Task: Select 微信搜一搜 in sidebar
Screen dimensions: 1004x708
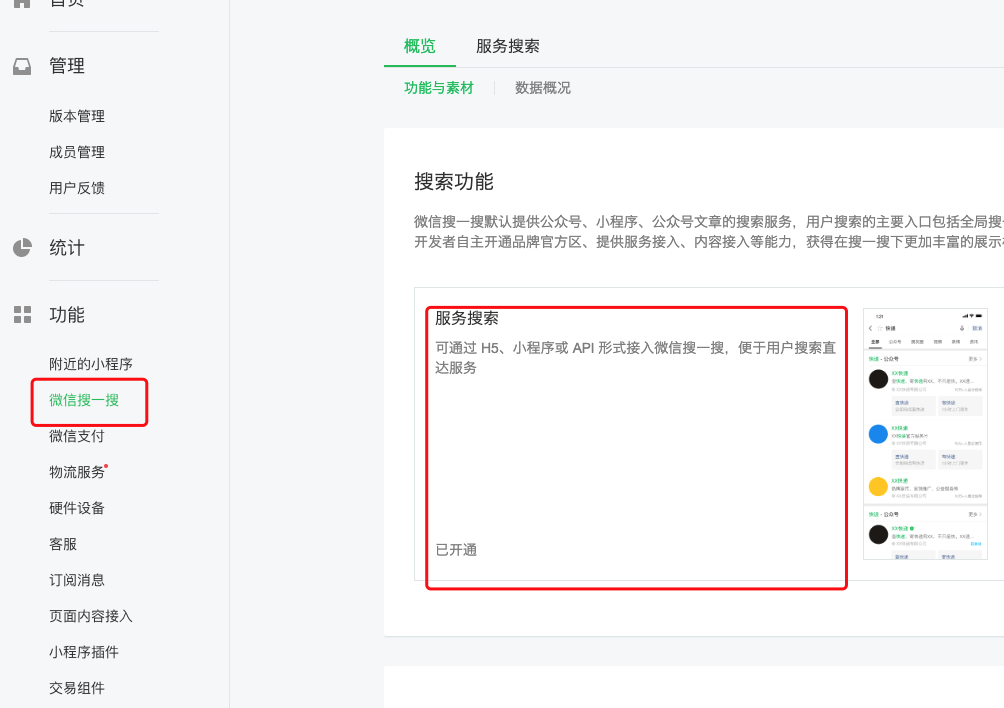Action: point(84,400)
